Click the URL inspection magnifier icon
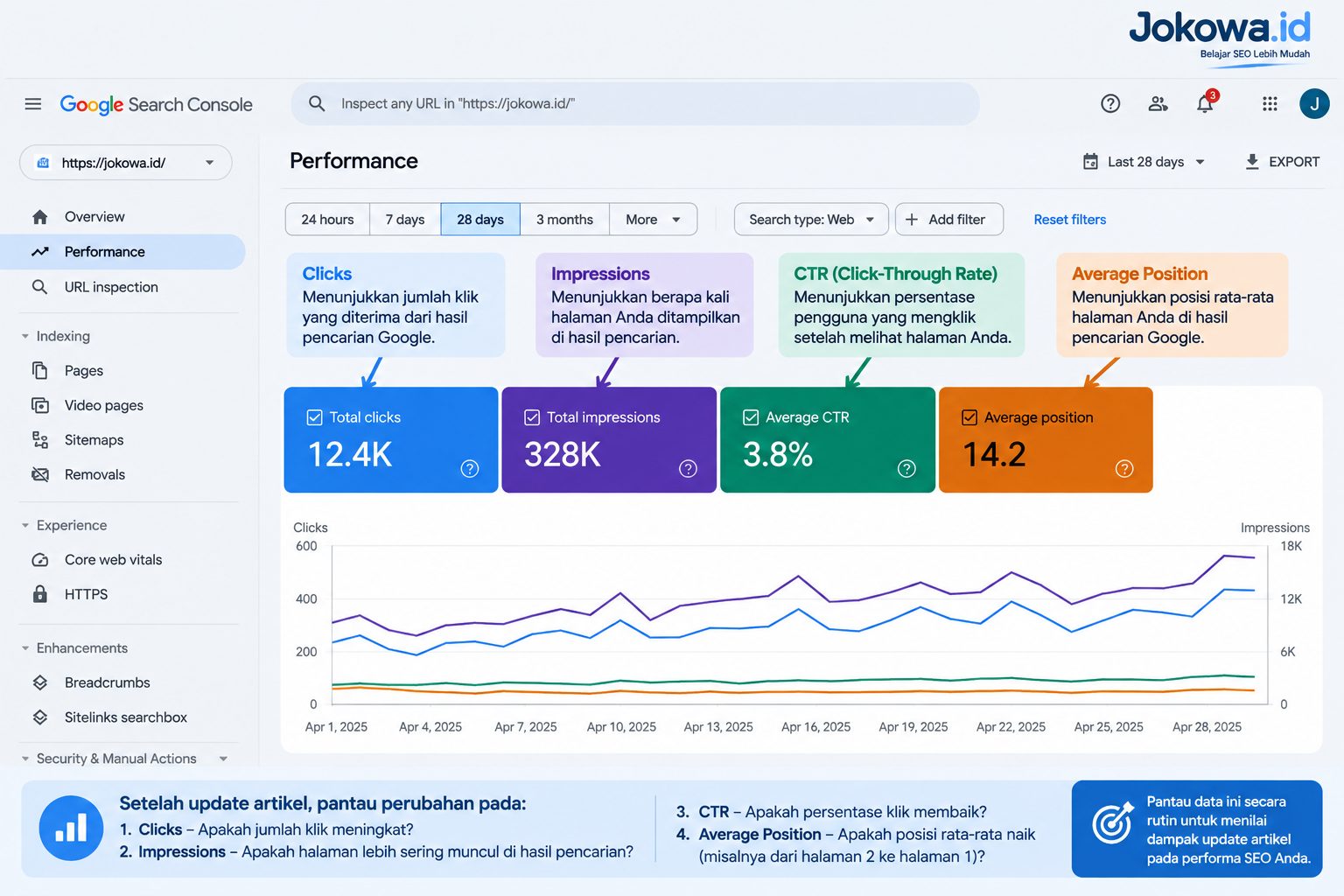The height and width of the screenshot is (896, 1344). 39,287
